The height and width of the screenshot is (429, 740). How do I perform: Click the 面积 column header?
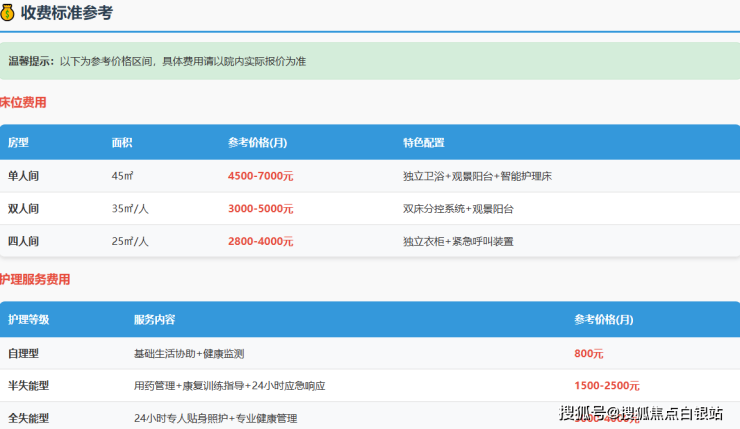(122, 142)
